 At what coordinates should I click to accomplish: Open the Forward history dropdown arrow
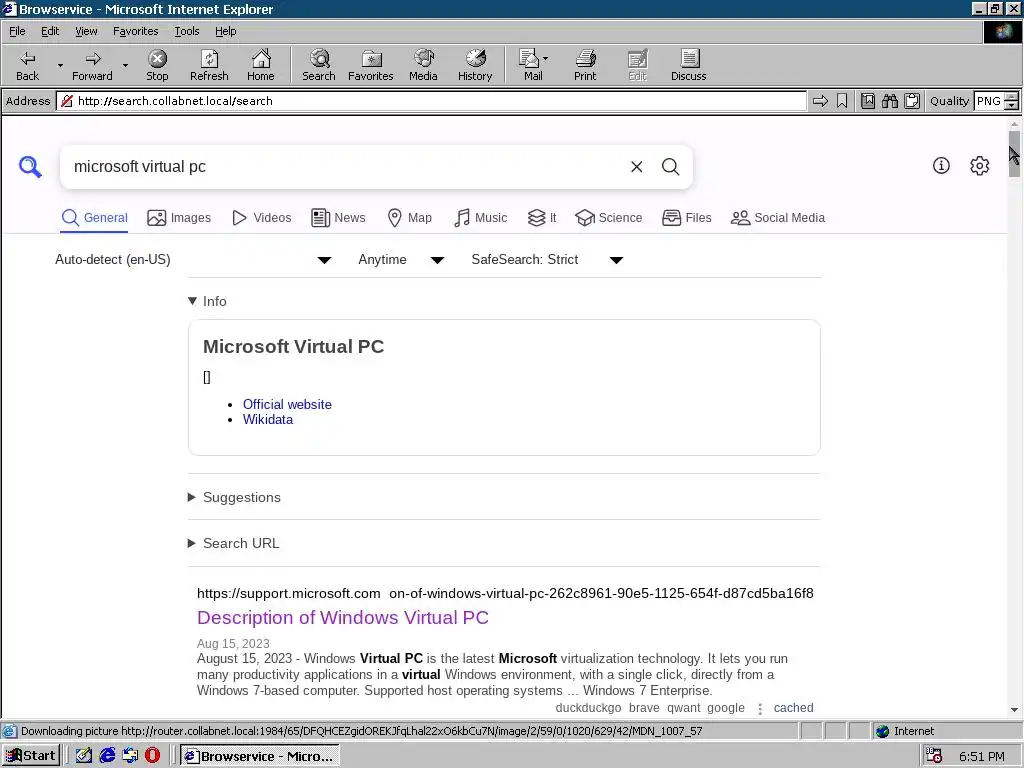point(125,65)
